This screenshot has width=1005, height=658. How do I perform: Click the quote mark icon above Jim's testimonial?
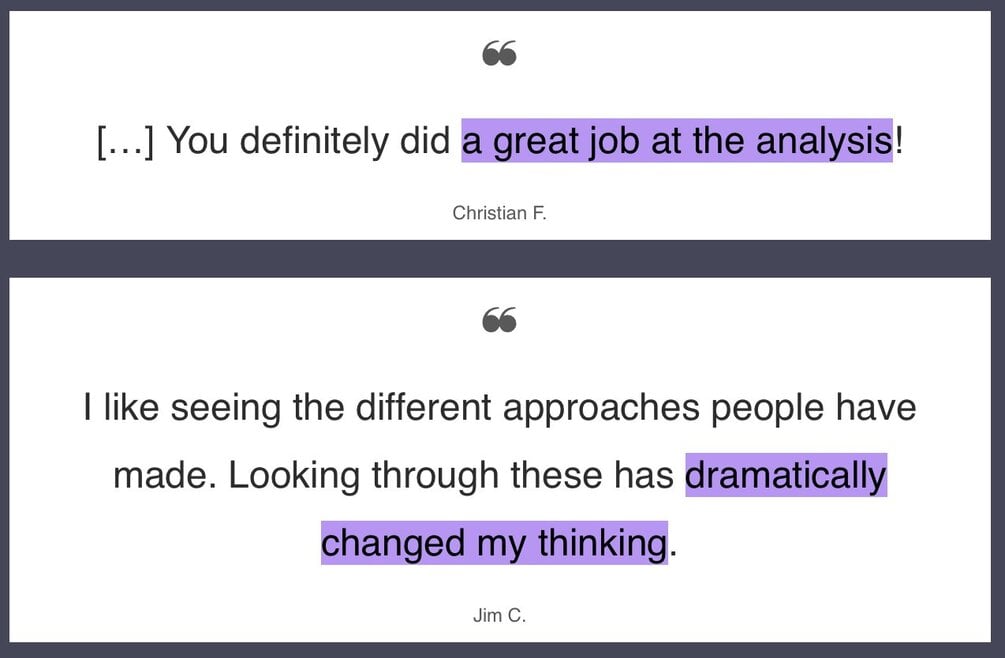pos(499,320)
